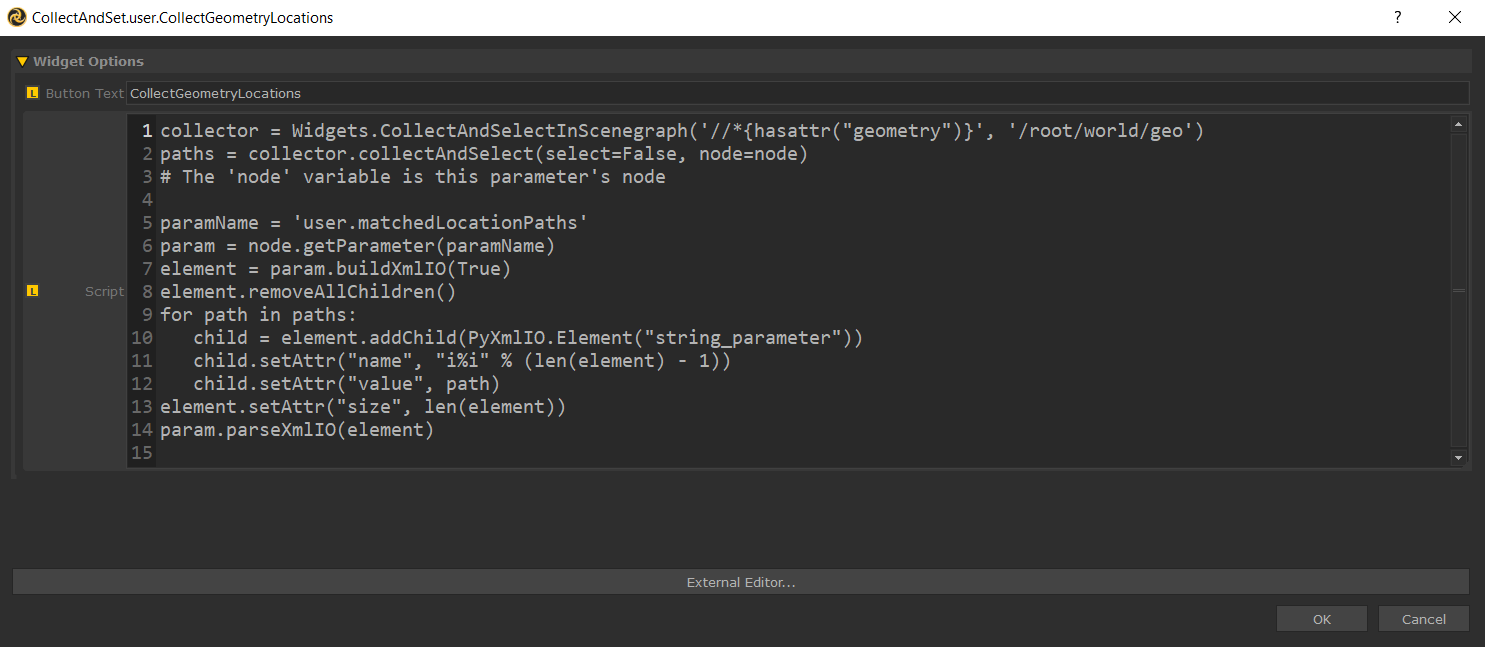Click the Widget Options header text
Image resolution: width=1485 pixels, height=647 pixels.
88,62
